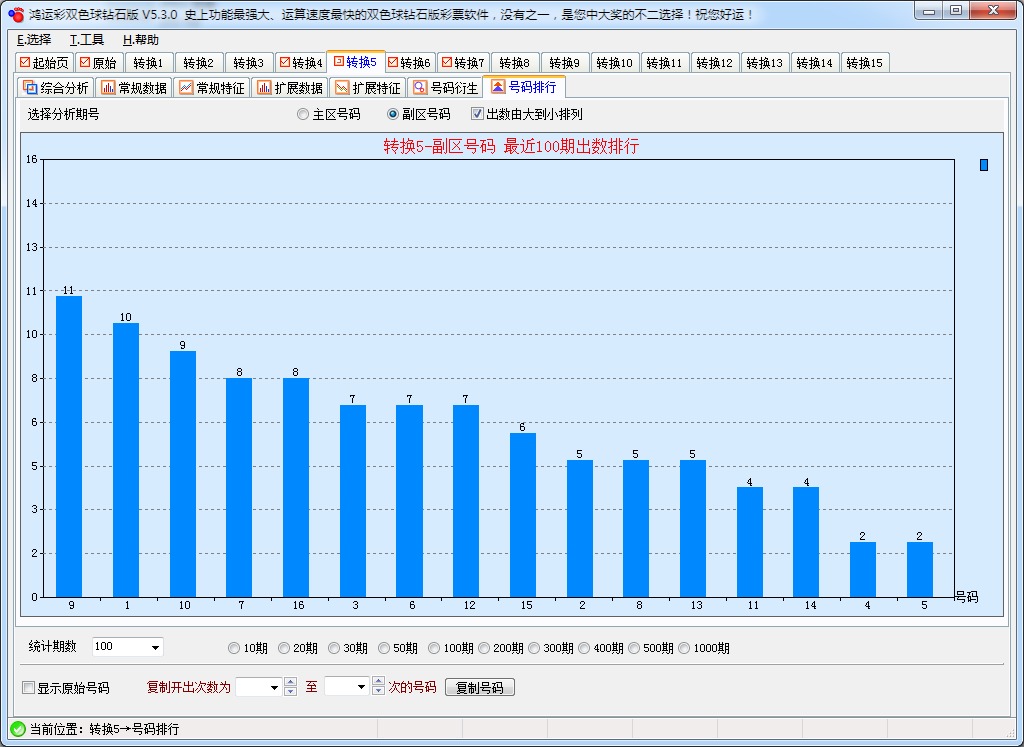Screen dimensions: 1024x747
Task: Switch to the 转换8 tab
Action: click(x=514, y=62)
